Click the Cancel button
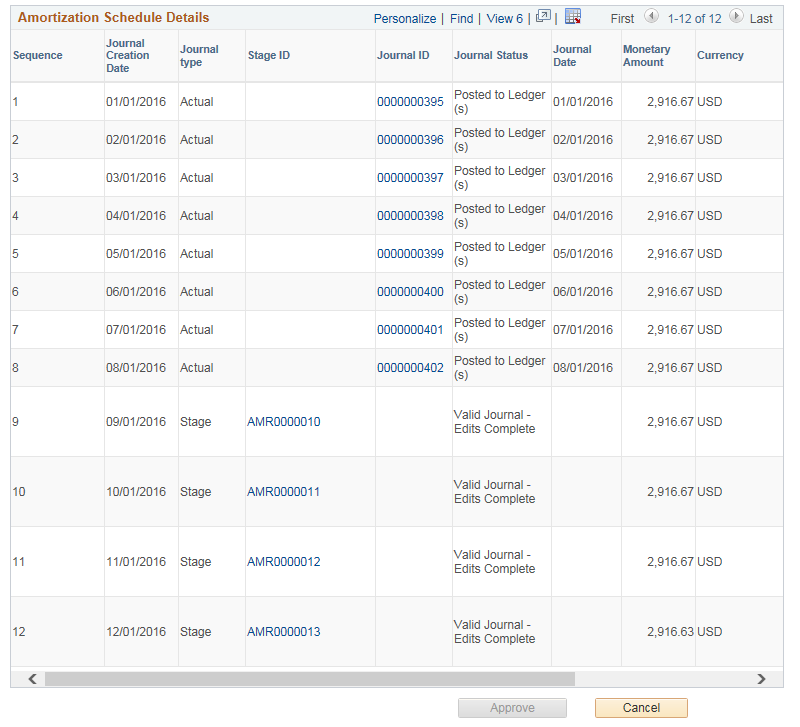 641,708
